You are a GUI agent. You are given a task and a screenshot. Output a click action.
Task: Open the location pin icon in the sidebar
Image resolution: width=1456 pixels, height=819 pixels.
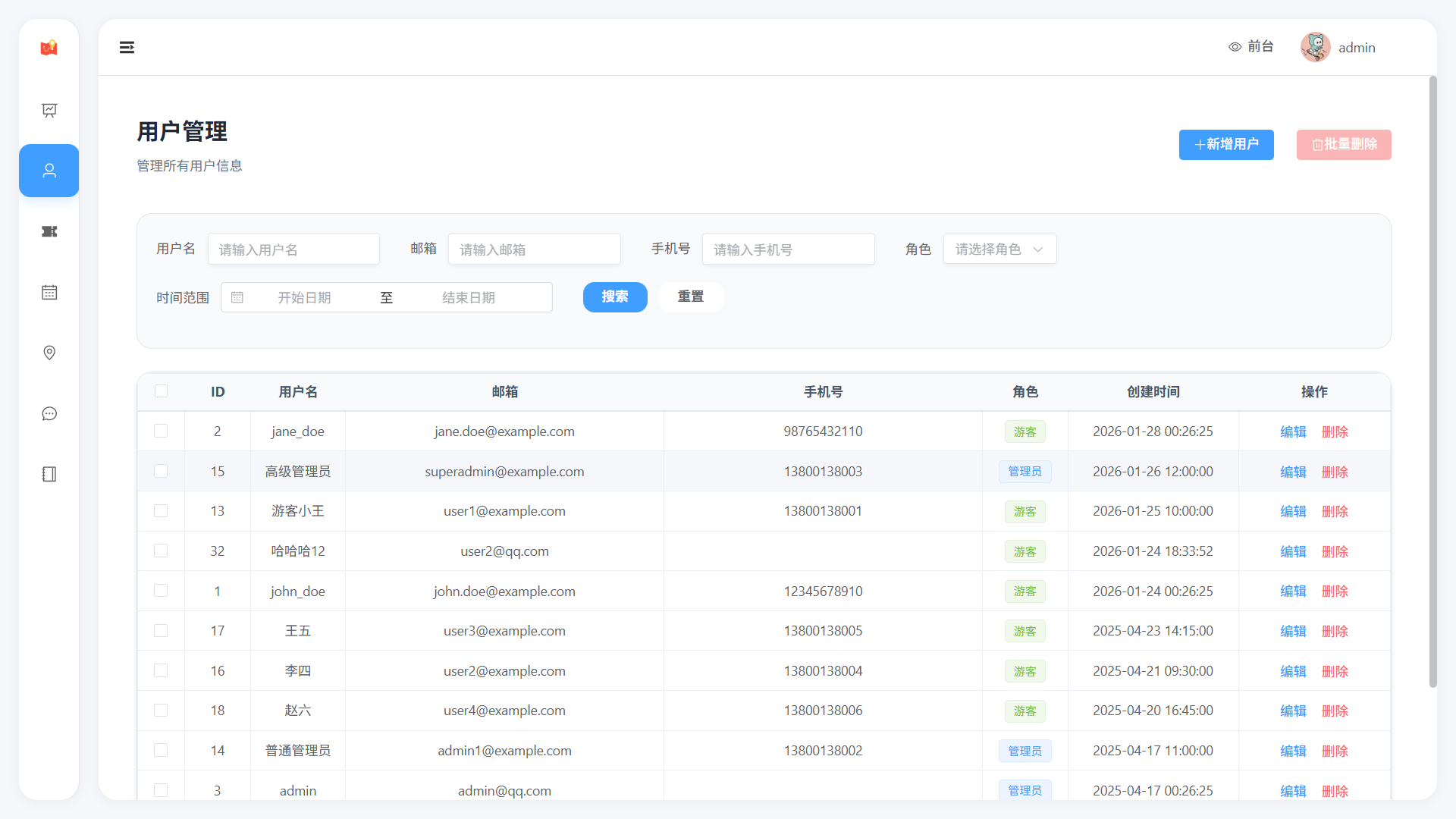pyautogui.click(x=49, y=353)
